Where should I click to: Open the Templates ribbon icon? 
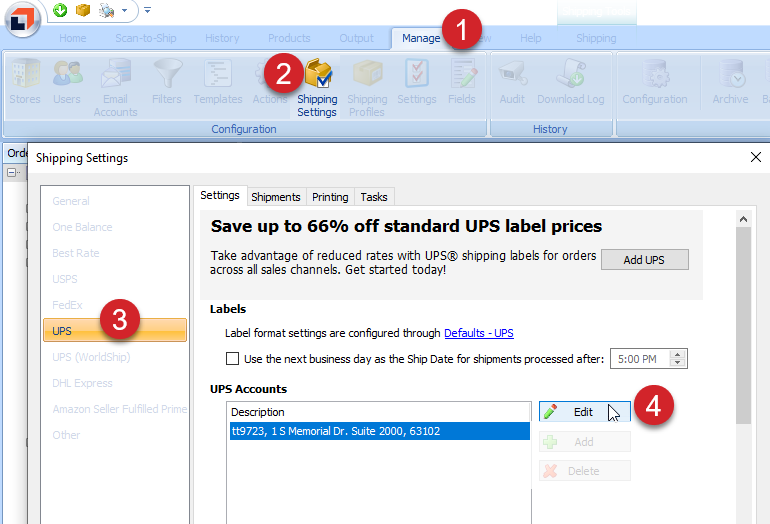point(218,81)
